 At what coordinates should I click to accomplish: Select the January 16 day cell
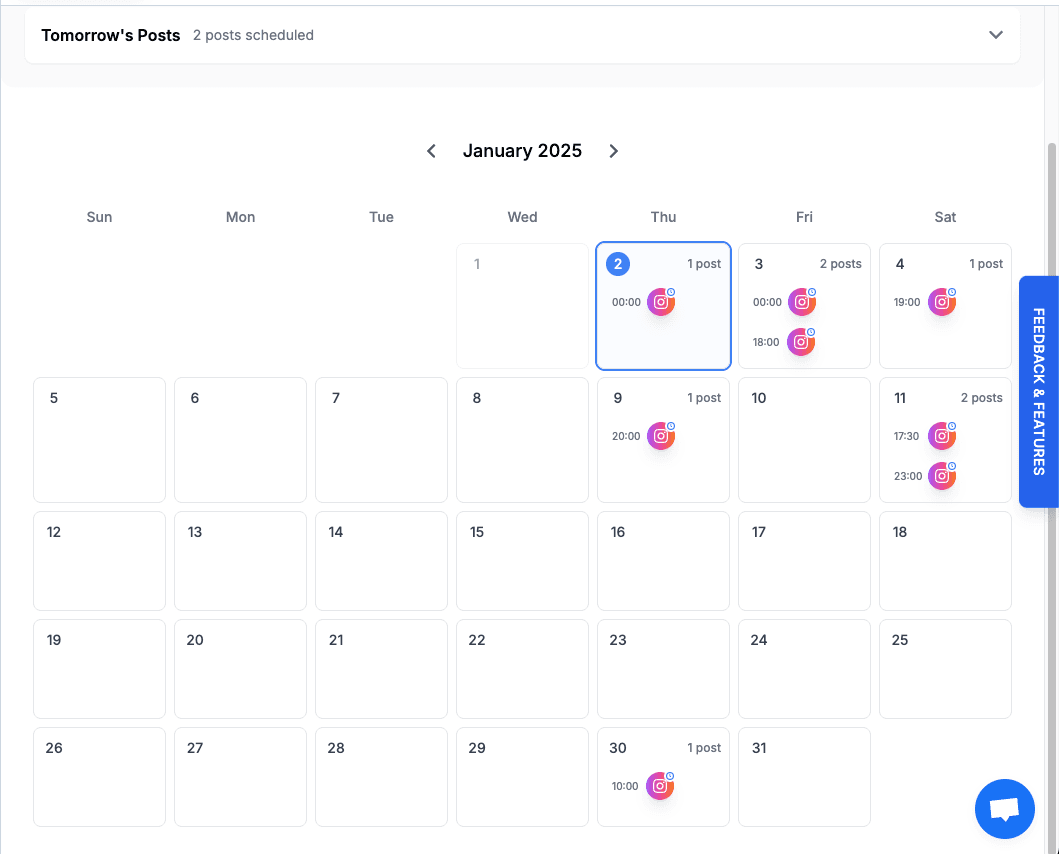(x=663, y=561)
